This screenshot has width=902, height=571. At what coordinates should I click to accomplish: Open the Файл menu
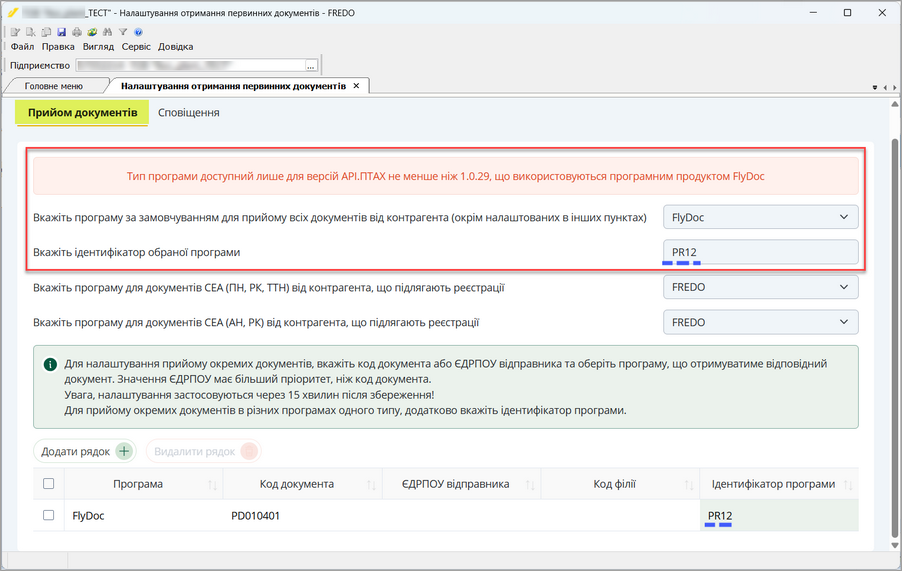[x=22, y=47]
